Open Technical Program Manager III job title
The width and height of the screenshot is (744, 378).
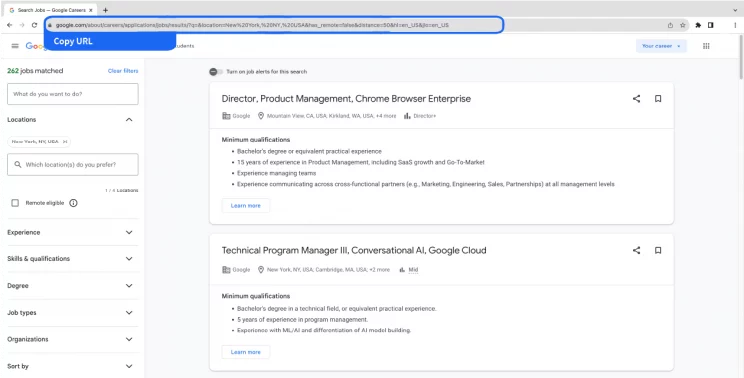pyautogui.click(x=354, y=250)
